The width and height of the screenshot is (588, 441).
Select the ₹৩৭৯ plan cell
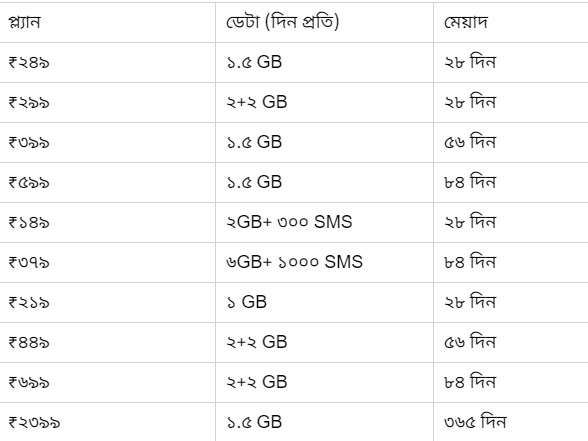107,262
